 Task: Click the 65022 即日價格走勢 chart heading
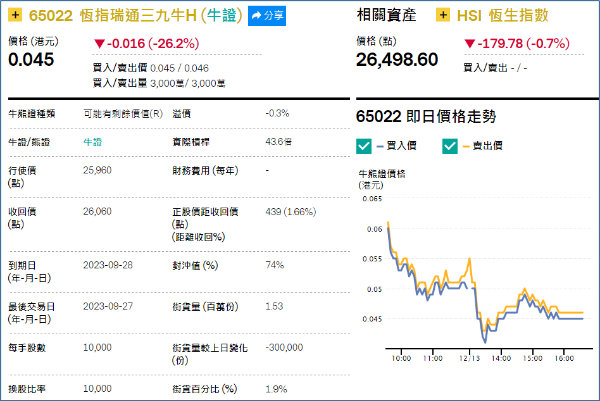(x=426, y=116)
